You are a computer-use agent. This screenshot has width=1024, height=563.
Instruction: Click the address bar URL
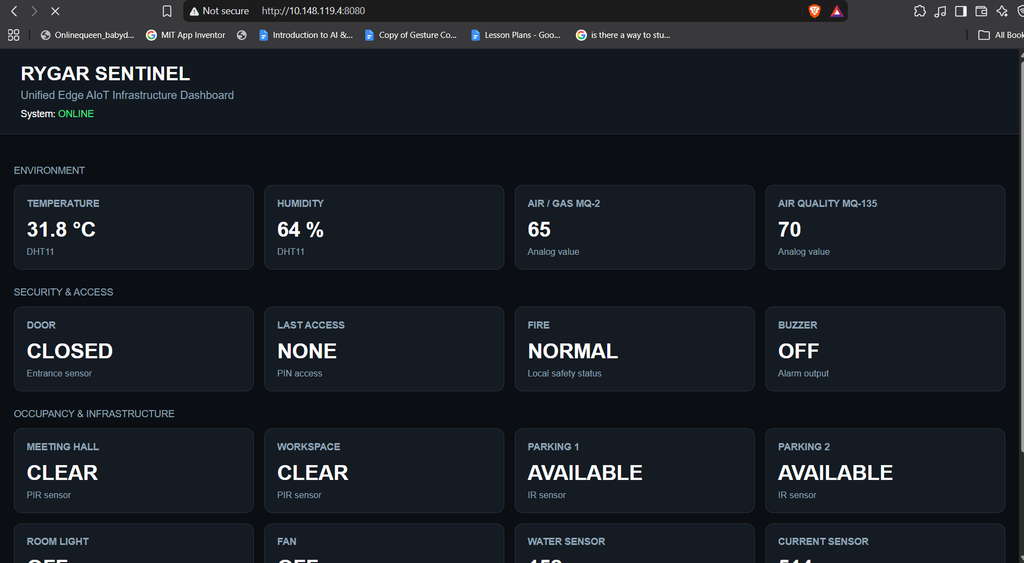click(313, 11)
